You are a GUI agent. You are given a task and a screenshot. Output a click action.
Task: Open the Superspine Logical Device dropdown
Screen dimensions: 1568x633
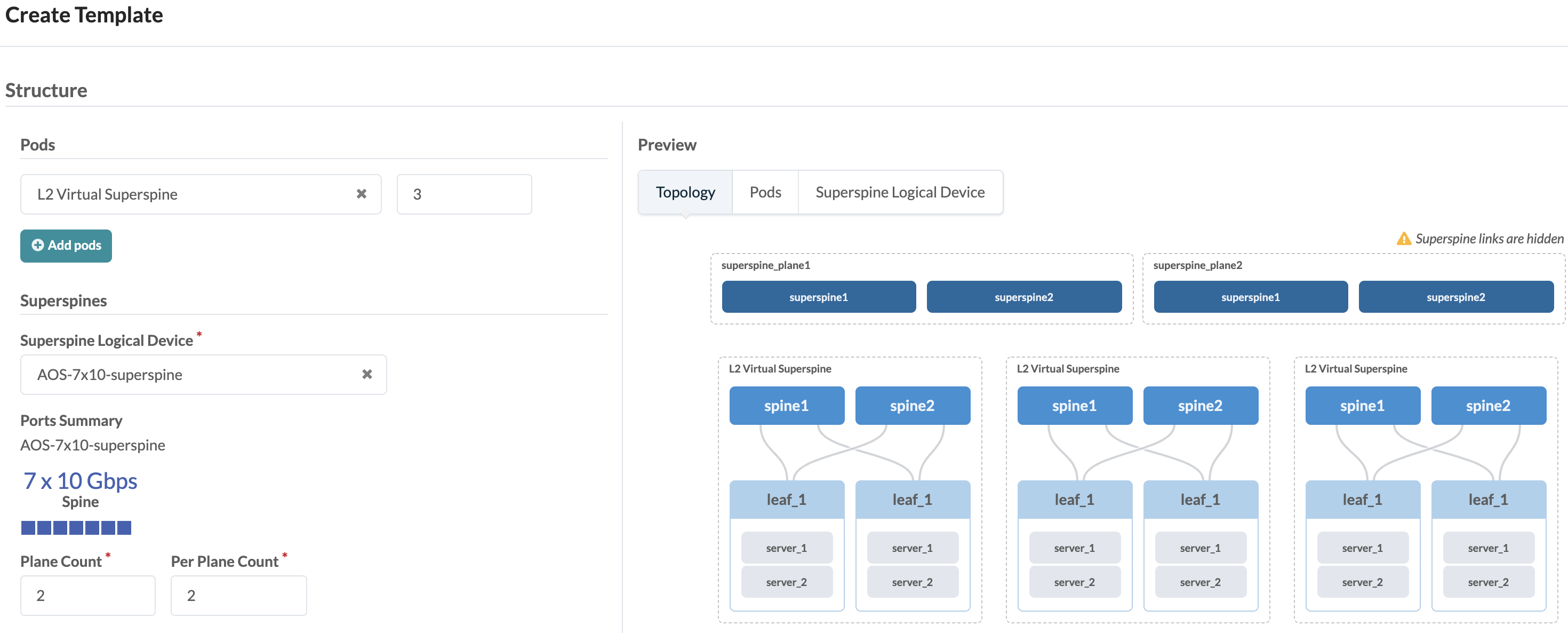click(x=182, y=374)
